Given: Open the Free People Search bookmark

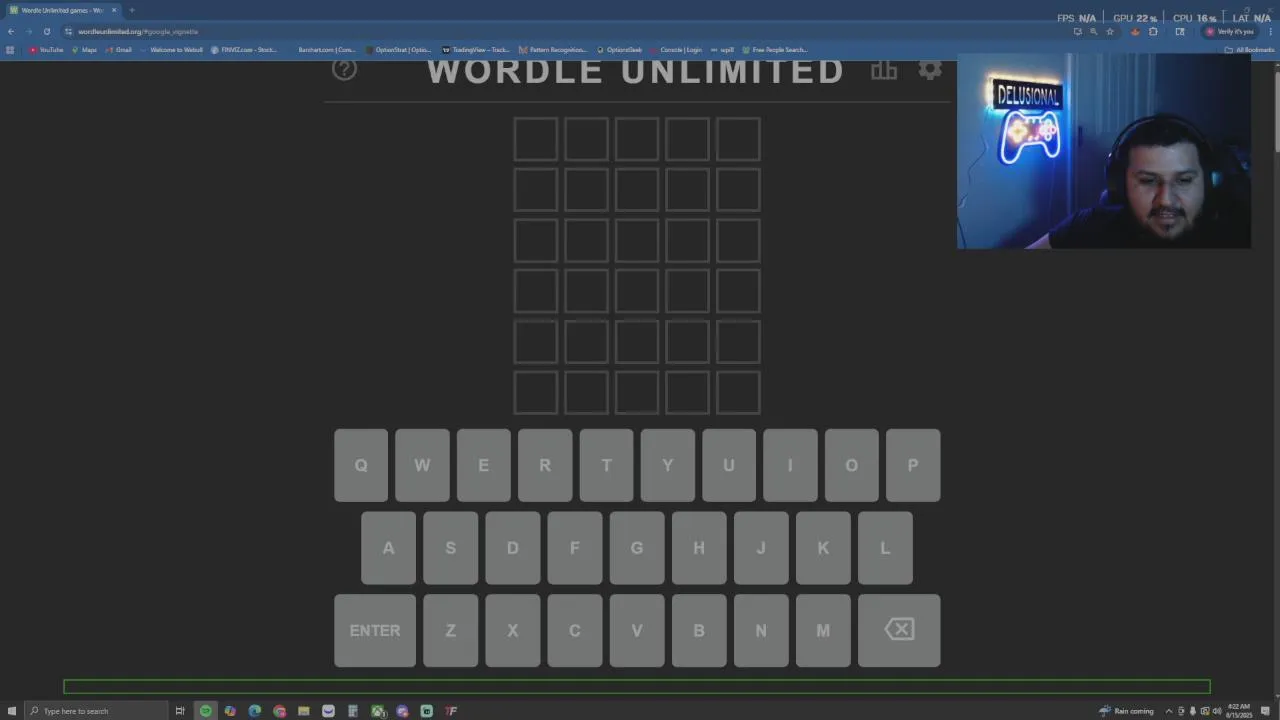Looking at the screenshot, I should pos(775,50).
